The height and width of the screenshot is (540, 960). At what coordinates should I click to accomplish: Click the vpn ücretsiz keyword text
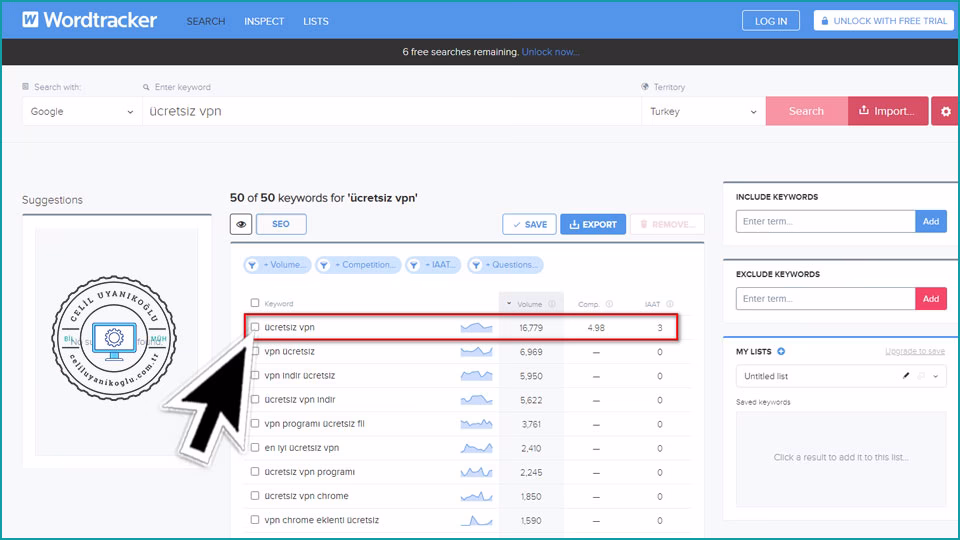pos(290,351)
